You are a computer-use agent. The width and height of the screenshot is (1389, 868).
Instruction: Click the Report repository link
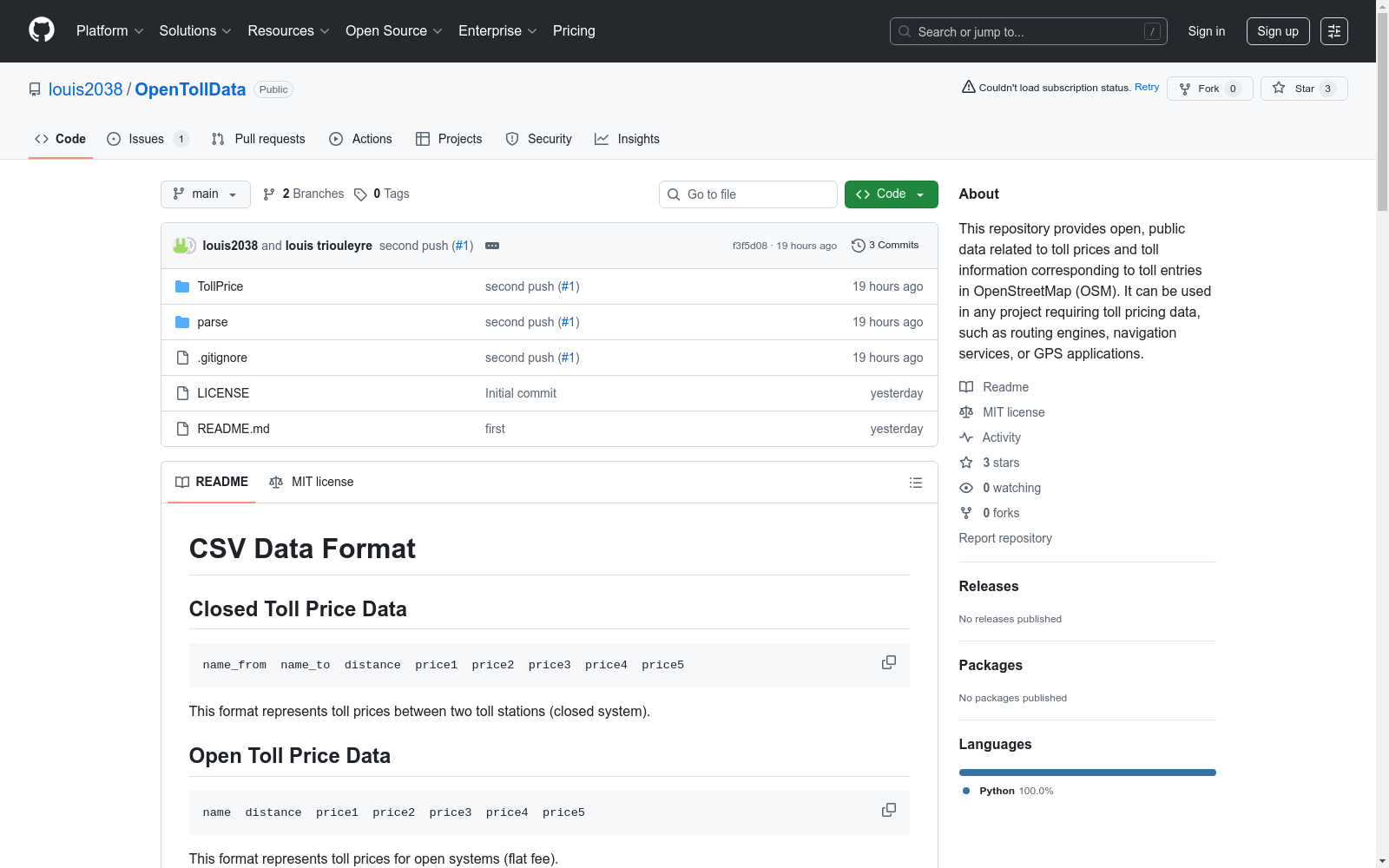click(x=1005, y=538)
